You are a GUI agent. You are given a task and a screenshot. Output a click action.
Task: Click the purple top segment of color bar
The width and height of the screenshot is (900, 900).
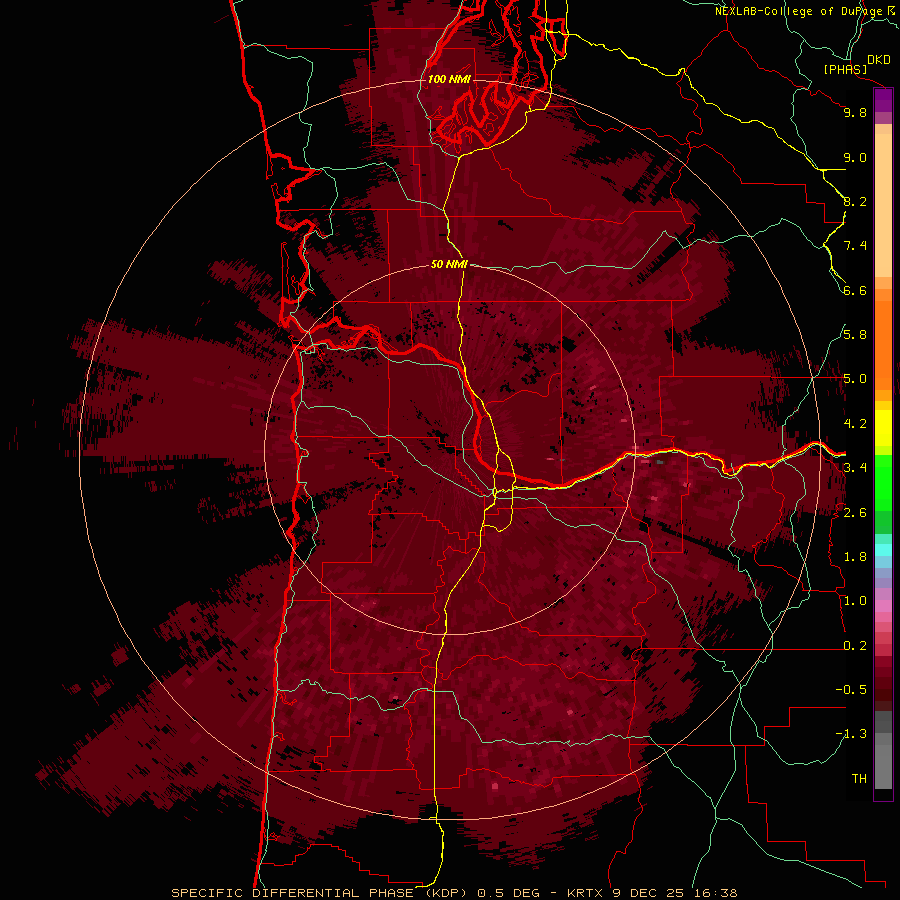click(883, 101)
